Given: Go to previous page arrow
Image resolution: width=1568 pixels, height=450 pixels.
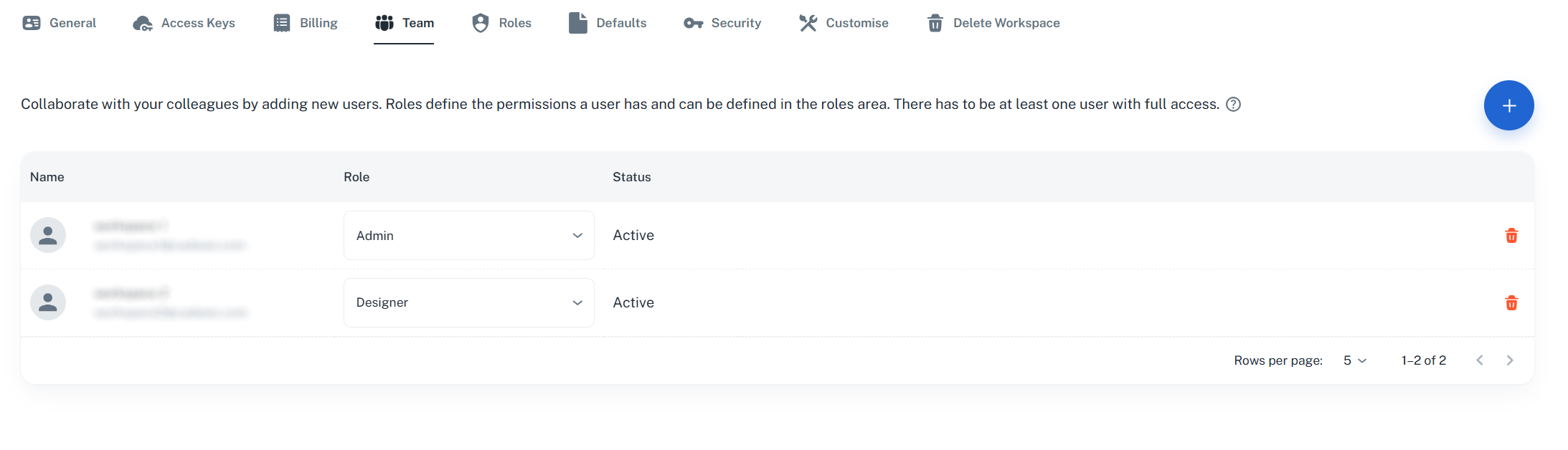Looking at the screenshot, I should 1479,360.
